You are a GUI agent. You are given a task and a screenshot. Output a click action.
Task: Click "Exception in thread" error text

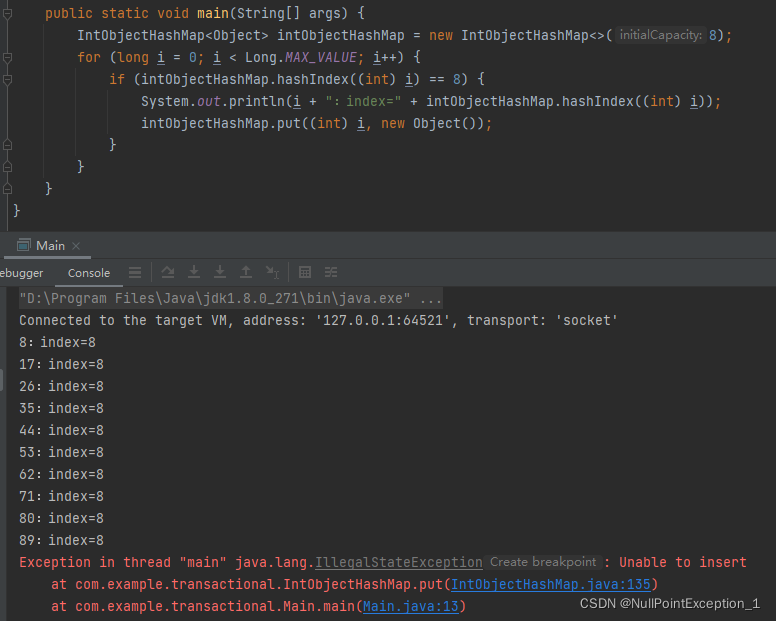pos(95,563)
